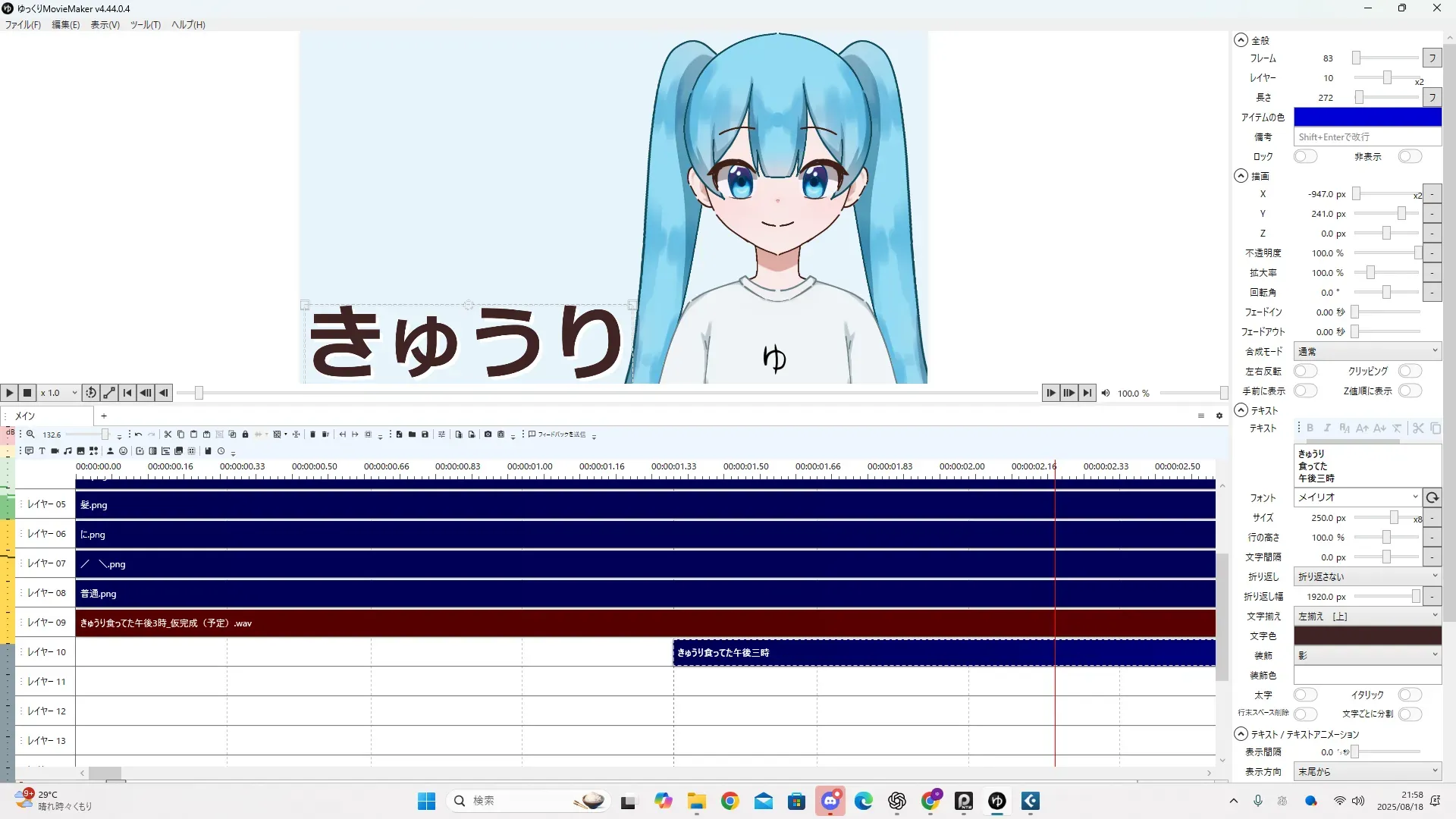Screen dimensions: 1456x819
Task: Toggle the ロック switch
Action: (1304, 156)
